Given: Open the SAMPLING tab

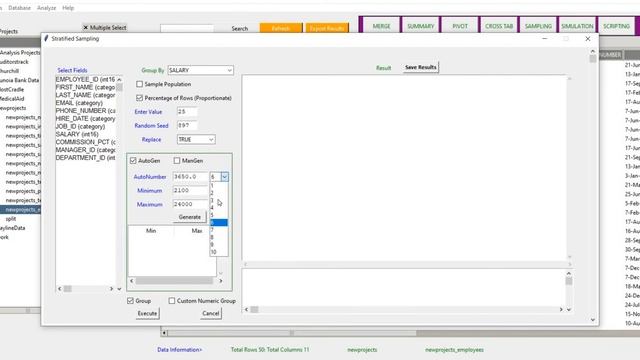Looking at the screenshot, I should (x=538, y=26).
